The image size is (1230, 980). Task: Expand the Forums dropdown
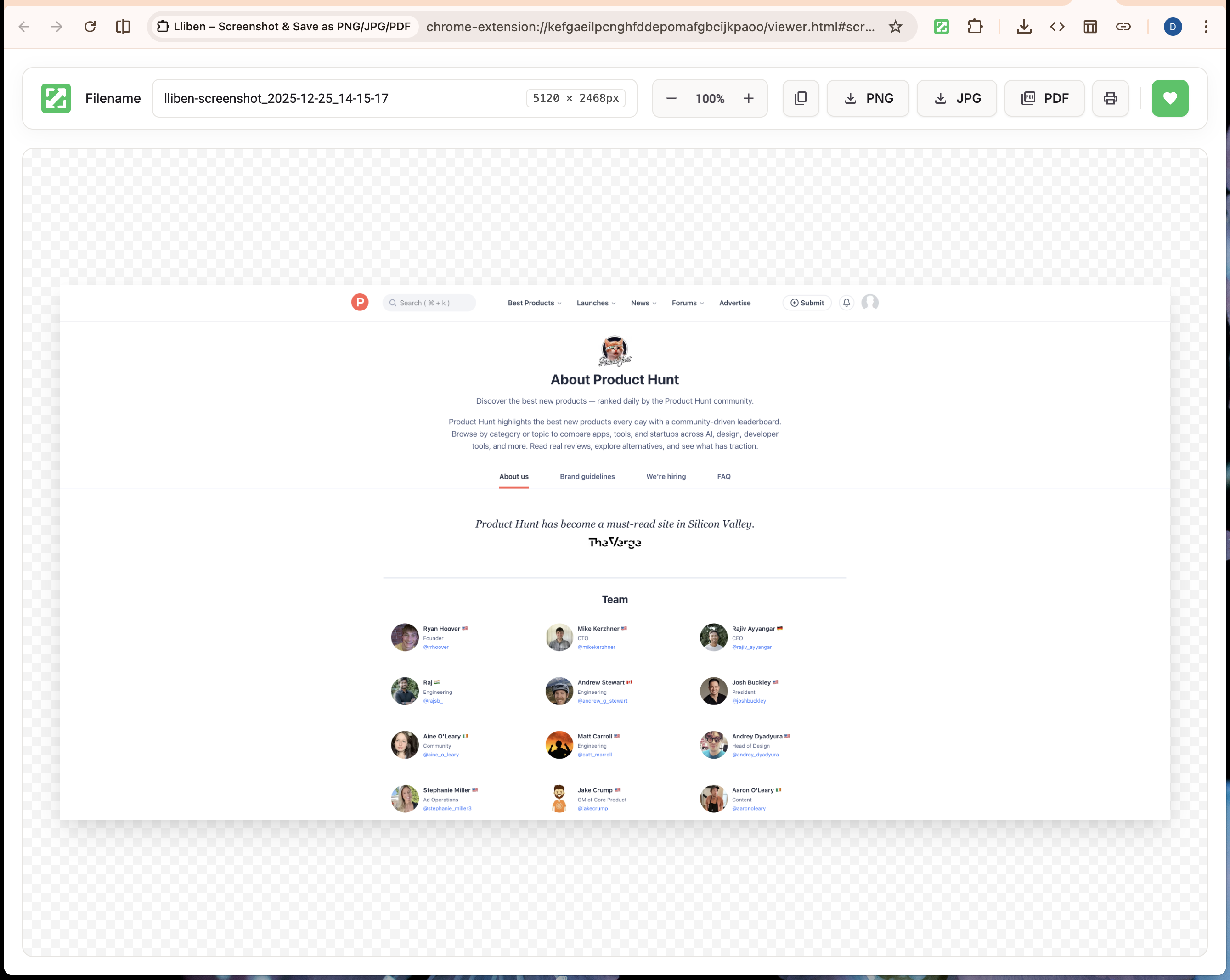tap(687, 303)
